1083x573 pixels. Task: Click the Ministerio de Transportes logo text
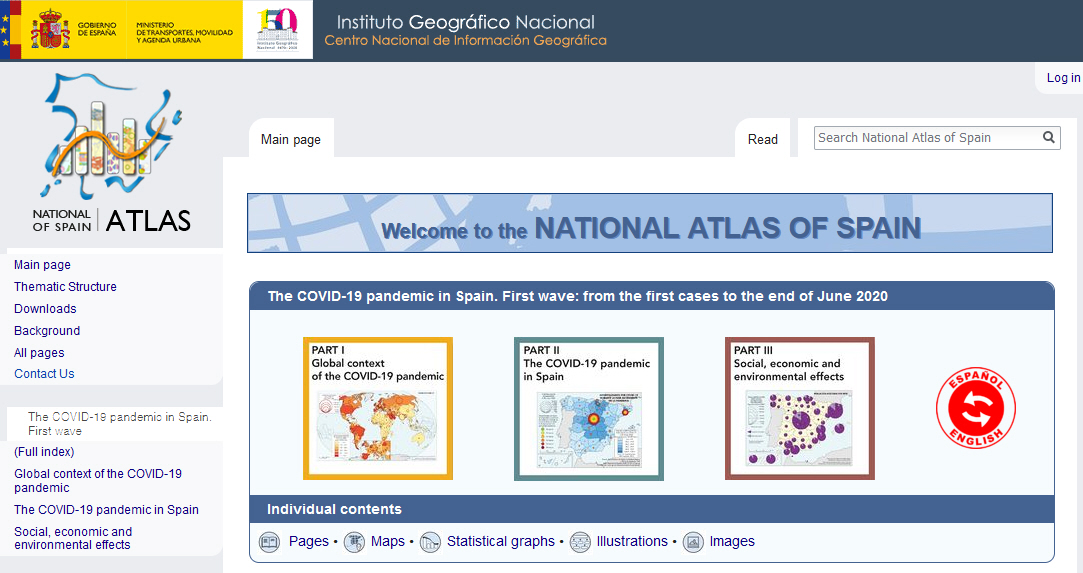pos(184,32)
